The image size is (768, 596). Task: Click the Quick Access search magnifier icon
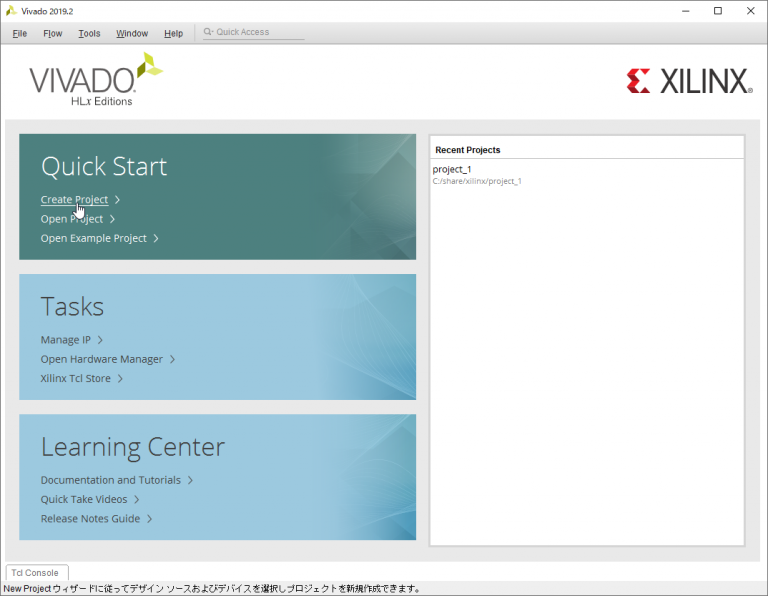208,33
